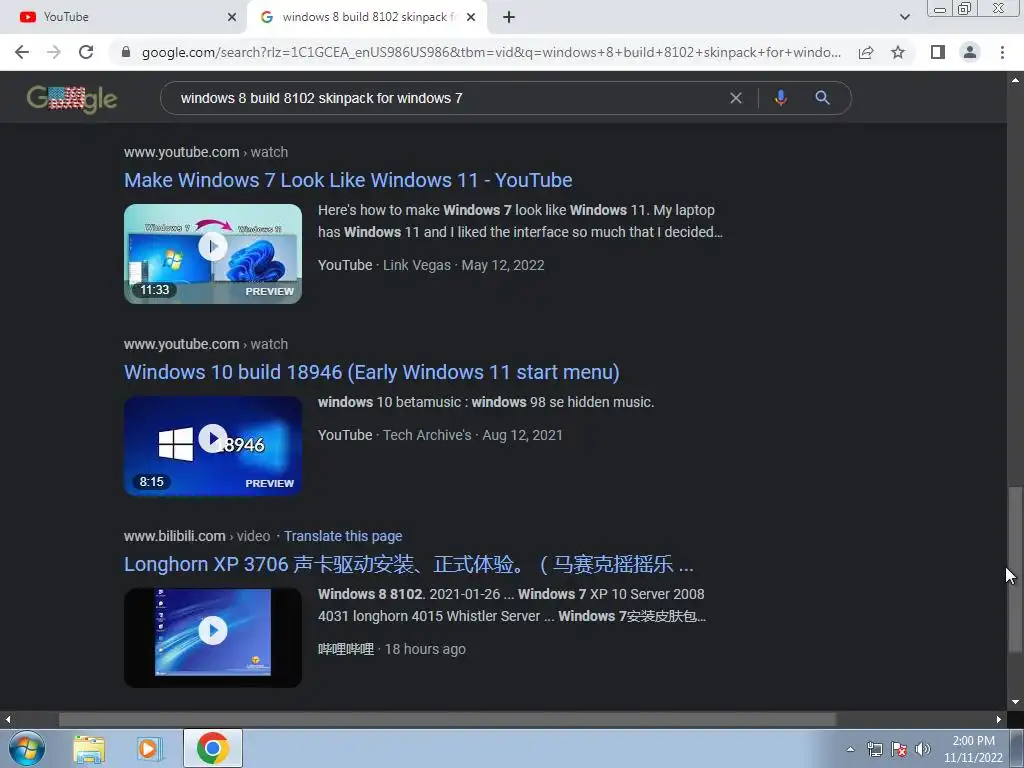The image size is (1024, 768).
Task: Click the forward navigation arrow
Action: [x=54, y=52]
